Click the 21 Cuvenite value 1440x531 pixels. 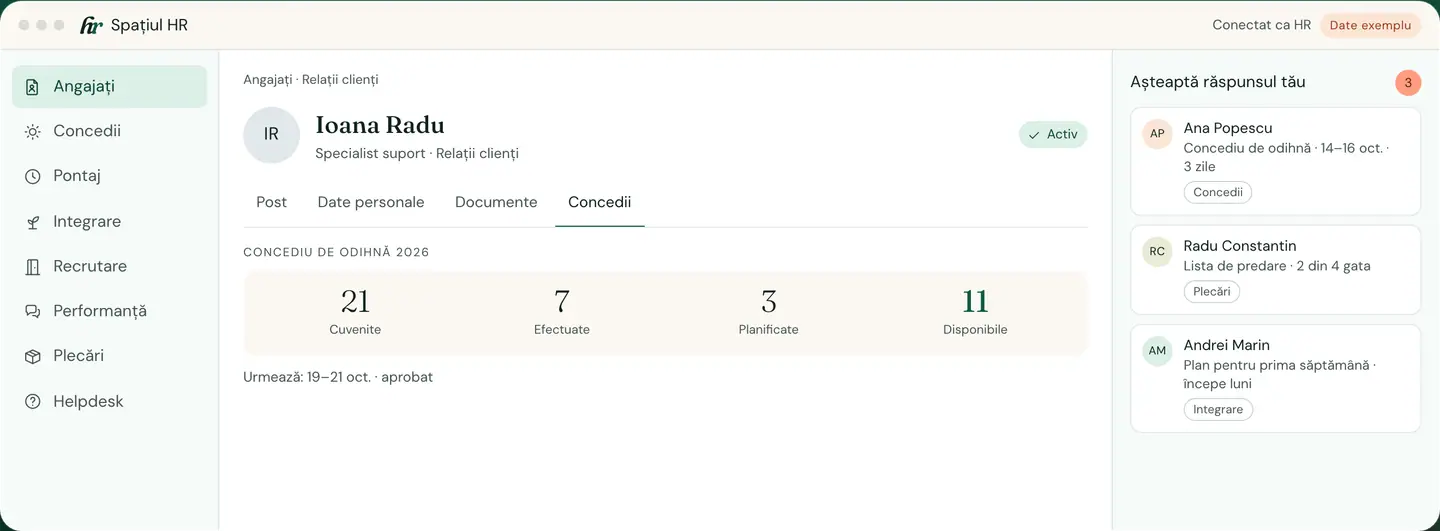[355, 300]
